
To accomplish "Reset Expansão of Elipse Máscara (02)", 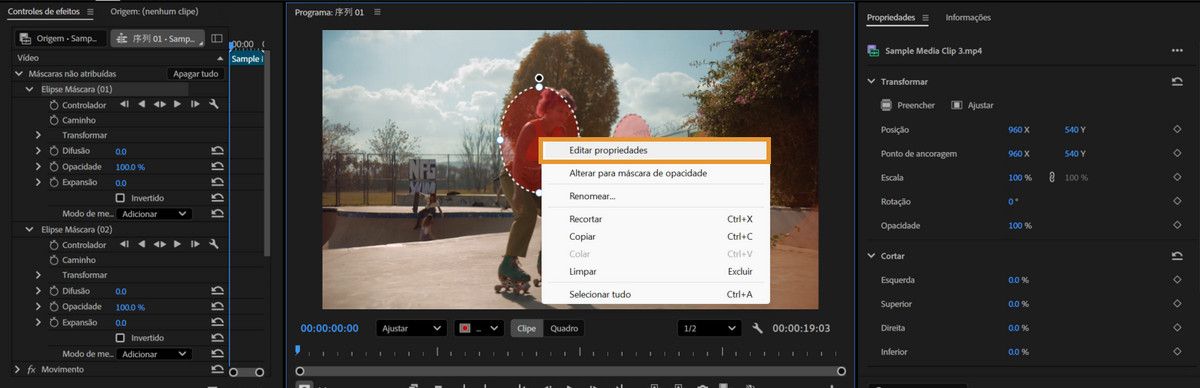I will [216, 323].
